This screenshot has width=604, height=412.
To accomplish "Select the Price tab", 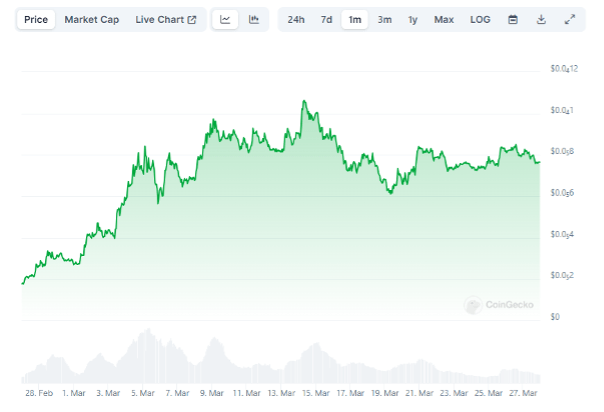I will (x=36, y=19).
